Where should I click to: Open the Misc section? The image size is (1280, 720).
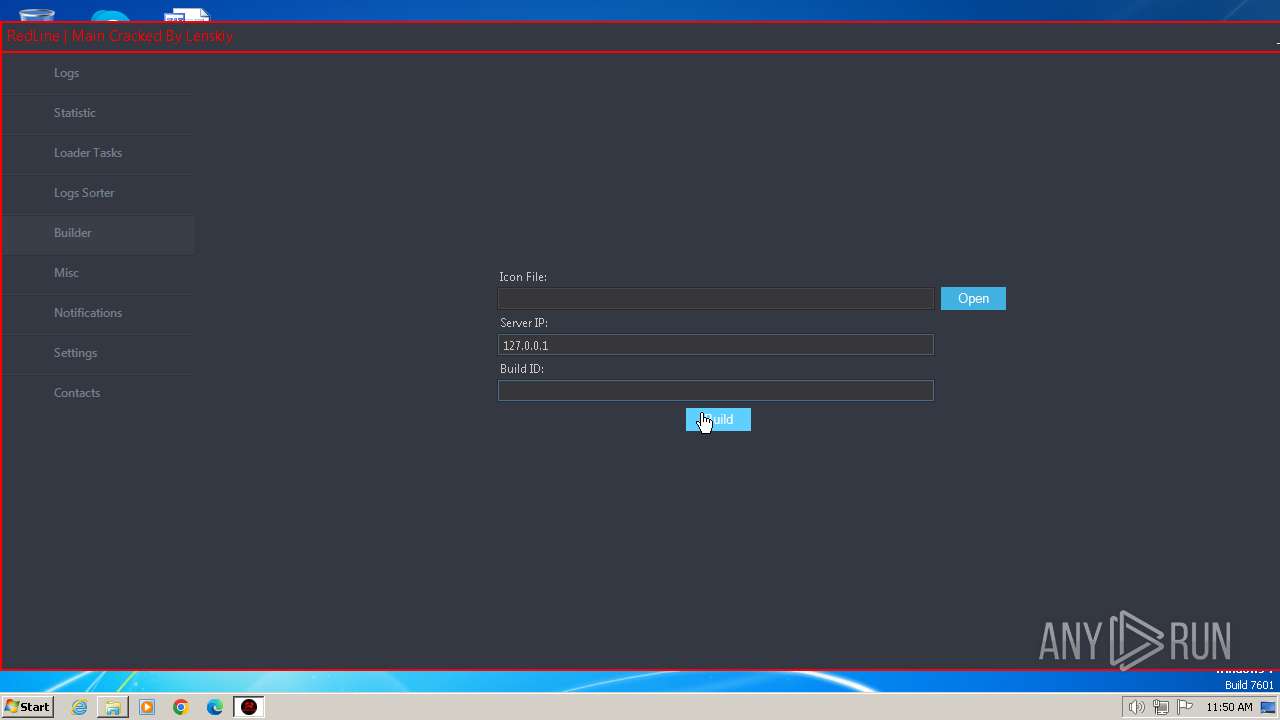click(x=97, y=273)
